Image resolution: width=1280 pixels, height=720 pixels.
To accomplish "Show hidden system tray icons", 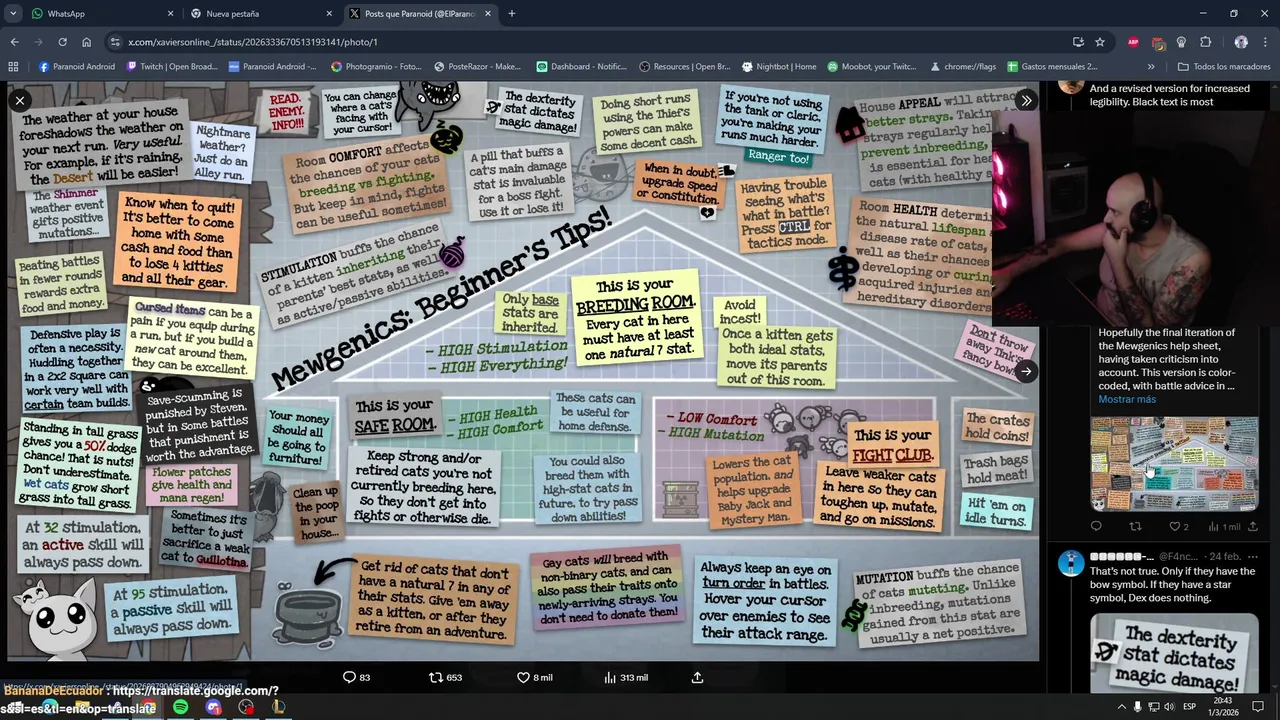I will pos(1121,707).
